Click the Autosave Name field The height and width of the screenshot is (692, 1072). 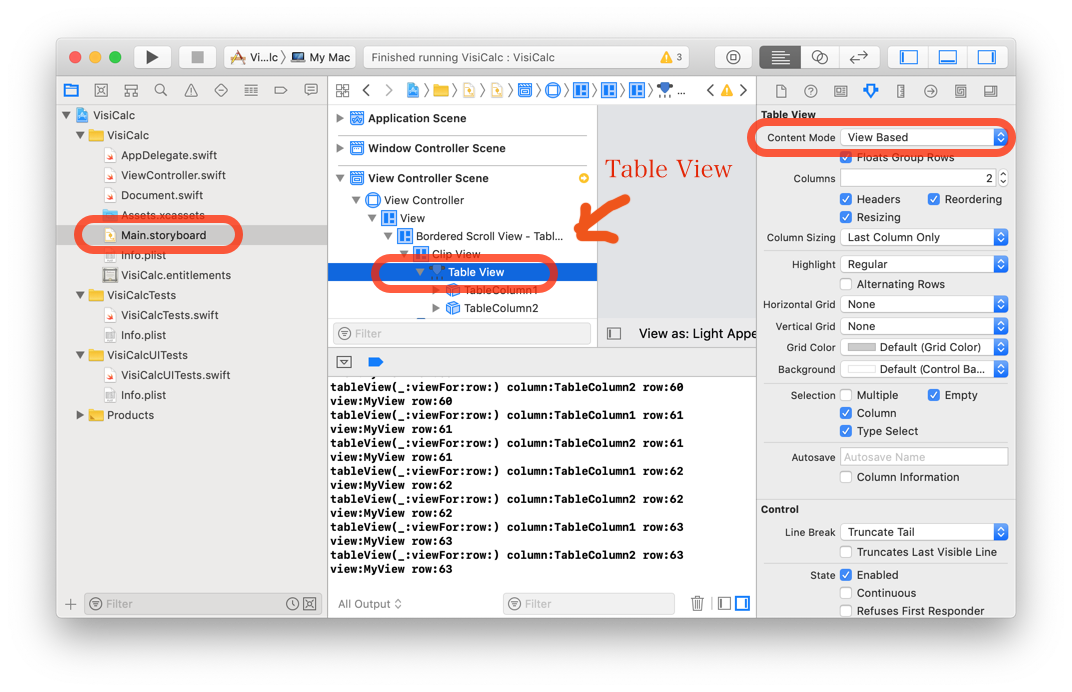point(924,457)
